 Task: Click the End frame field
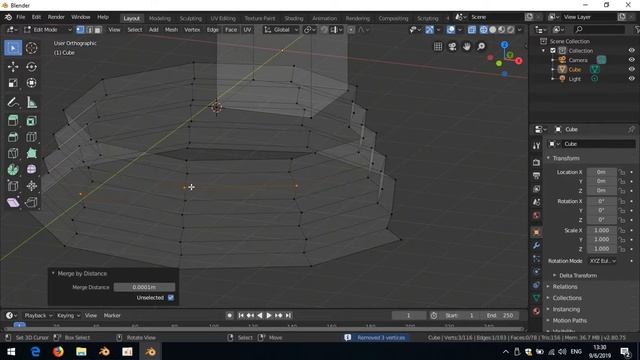coord(501,316)
